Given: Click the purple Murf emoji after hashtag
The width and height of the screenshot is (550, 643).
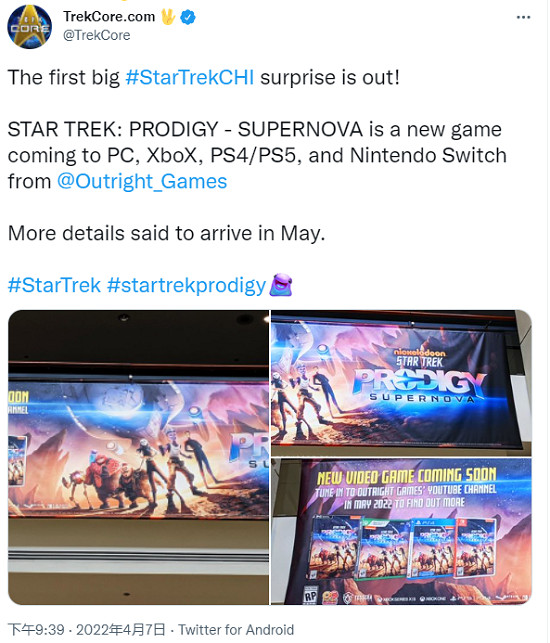Looking at the screenshot, I should tap(281, 285).
